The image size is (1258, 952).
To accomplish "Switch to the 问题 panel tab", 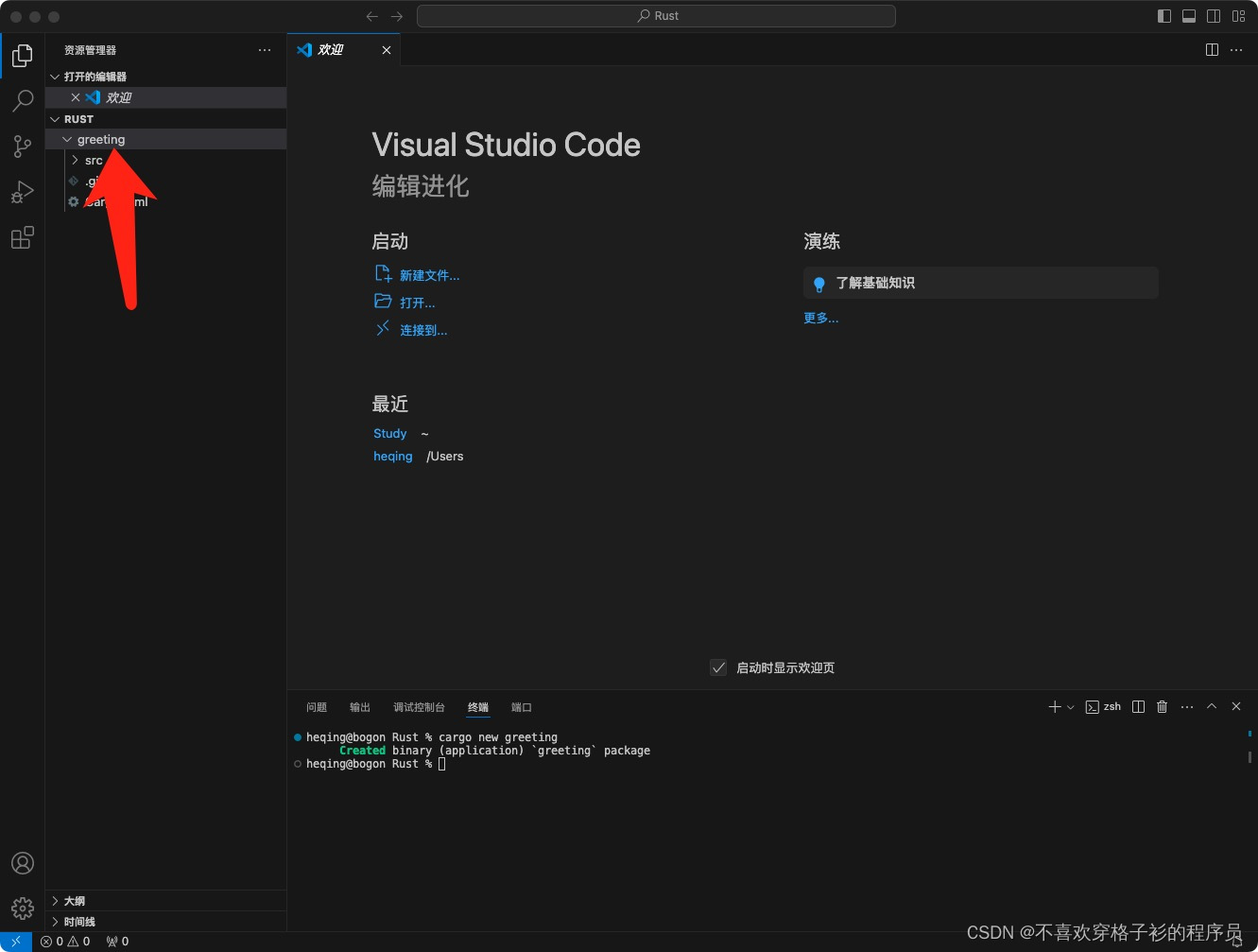I will [x=317, y=707].
